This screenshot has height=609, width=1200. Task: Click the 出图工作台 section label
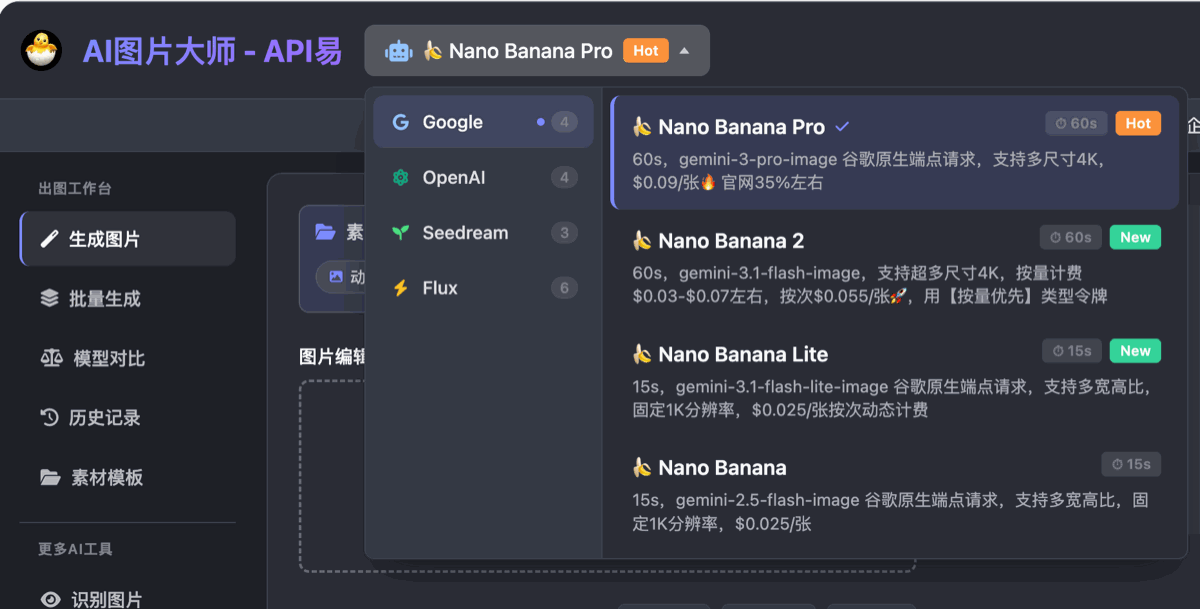tap(75, 188)
